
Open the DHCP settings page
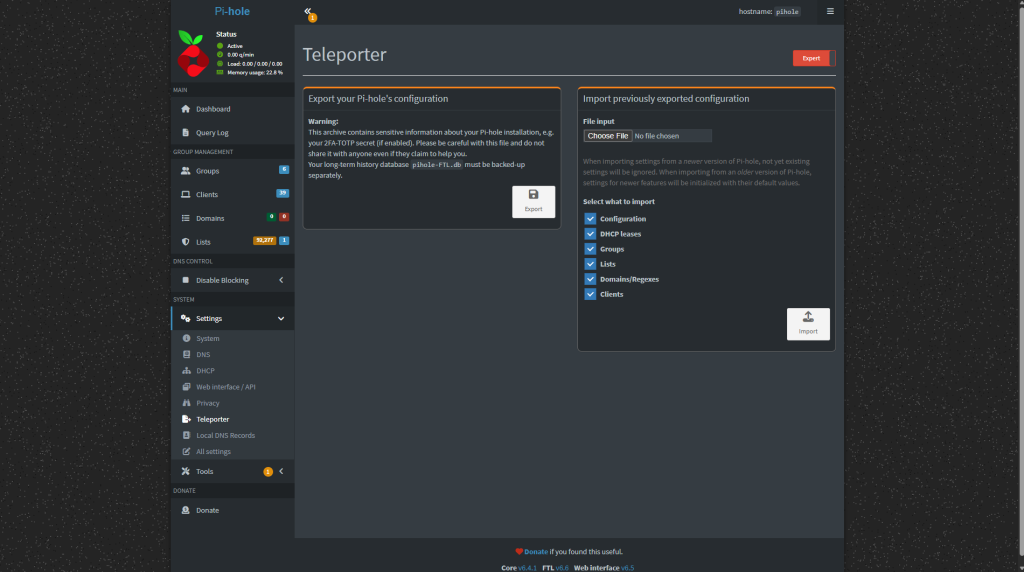205,371
